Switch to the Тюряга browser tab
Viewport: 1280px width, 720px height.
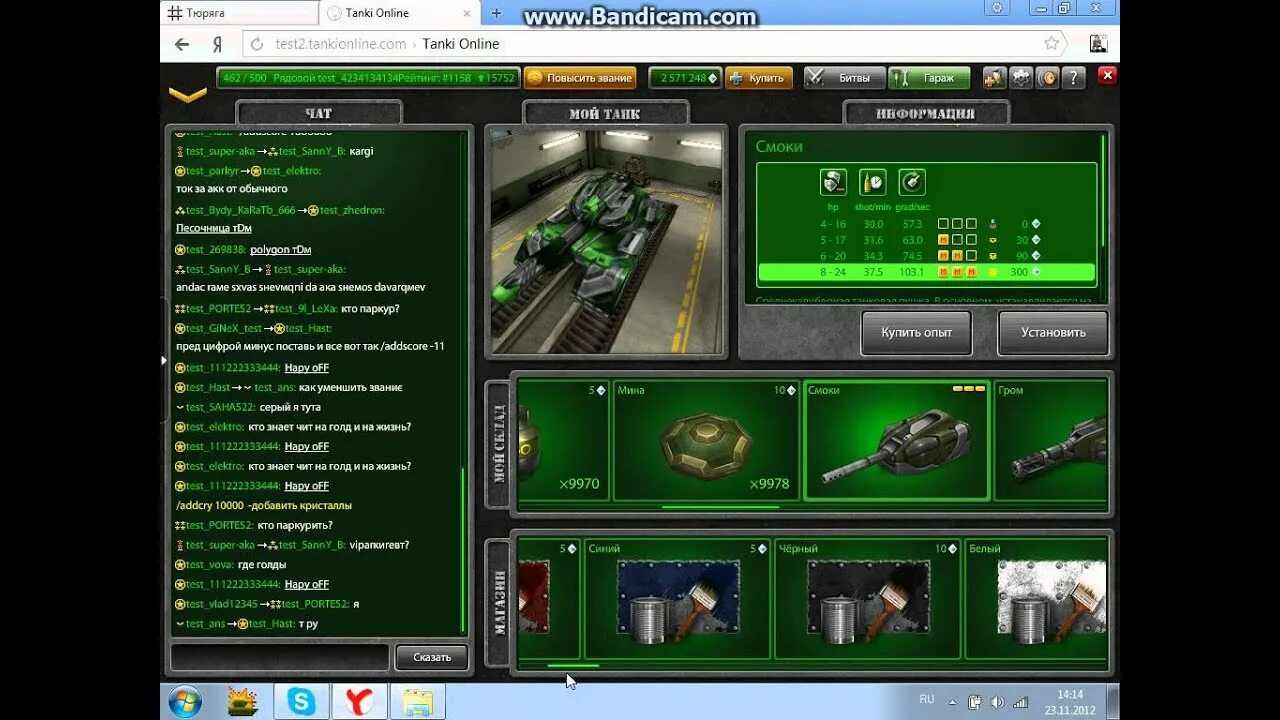coord(238,13)
